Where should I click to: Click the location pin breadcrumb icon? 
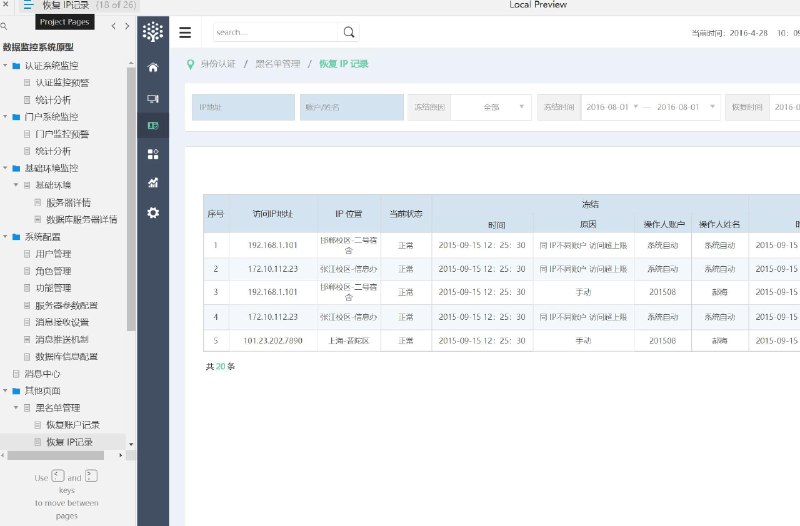pos(190,64)
